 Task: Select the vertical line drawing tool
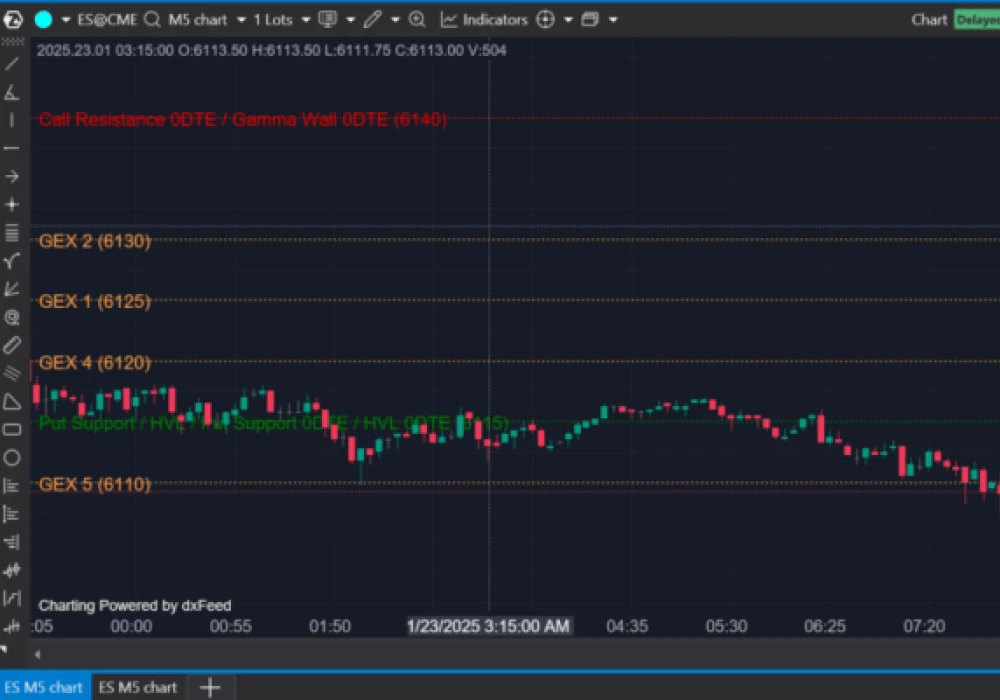click(11, 120)
